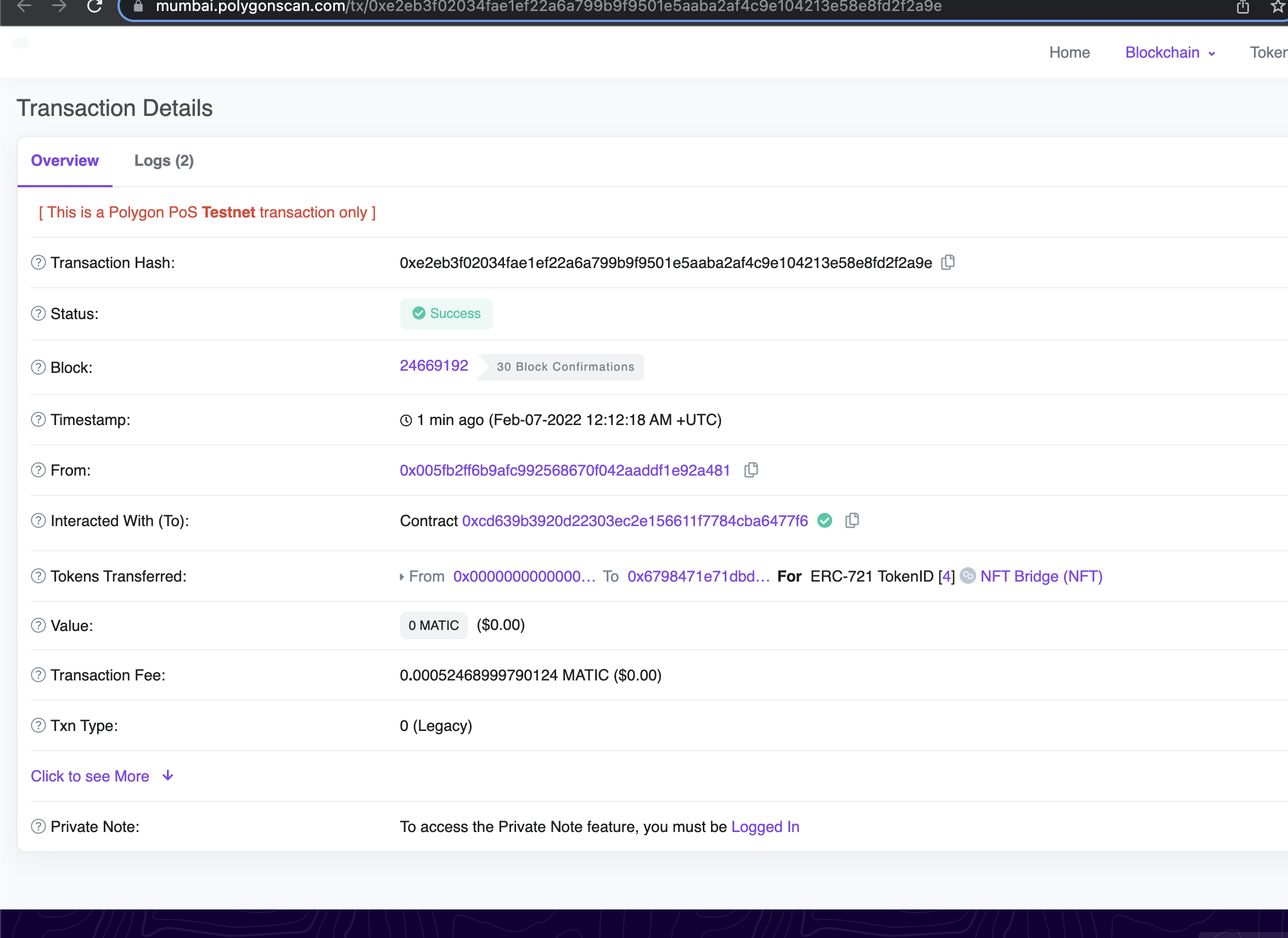
Task: Open block 24669192 link
Action: coord(434,365)
